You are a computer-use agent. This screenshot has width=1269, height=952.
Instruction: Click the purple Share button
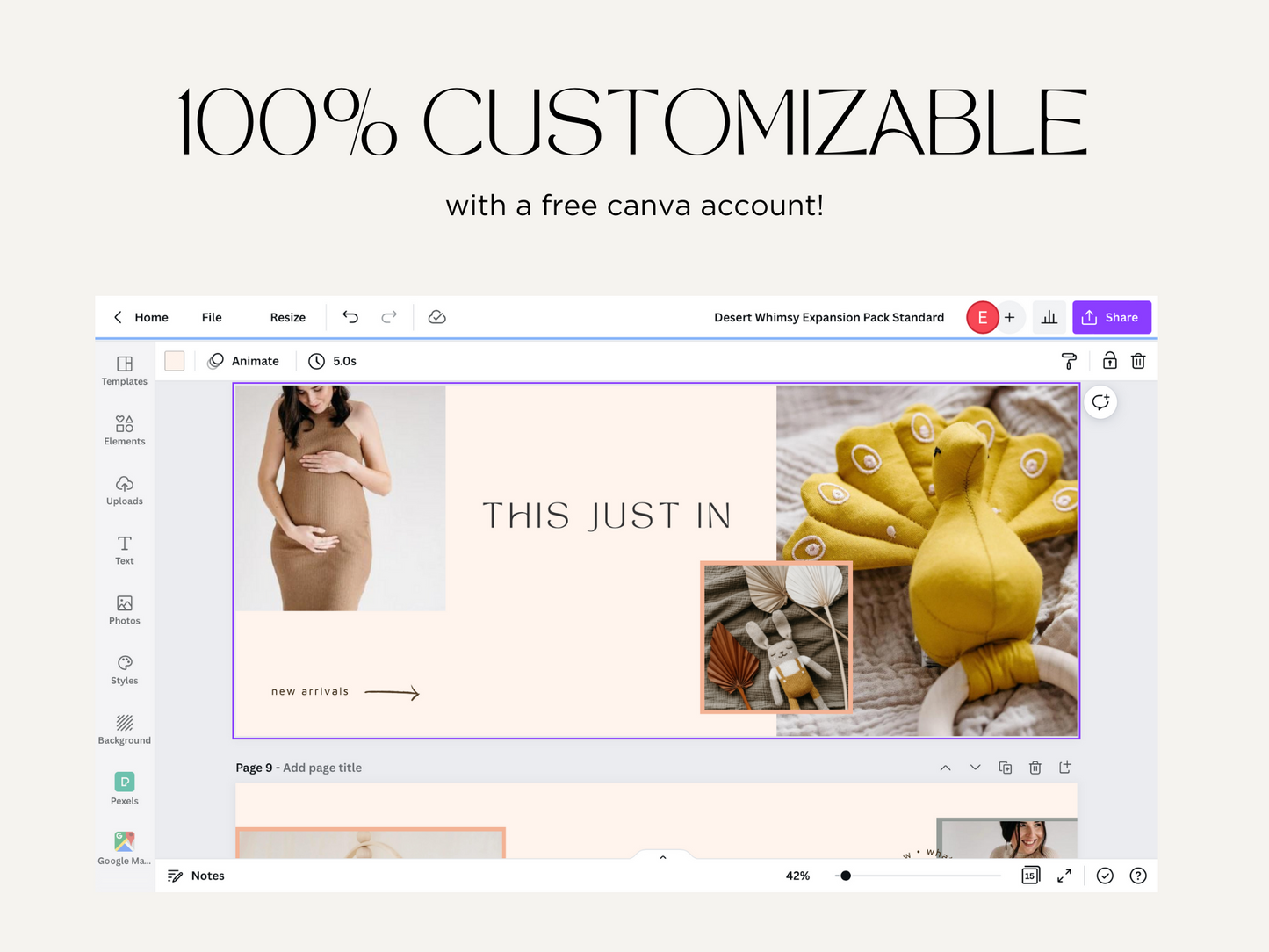(x=1111, y=317)
